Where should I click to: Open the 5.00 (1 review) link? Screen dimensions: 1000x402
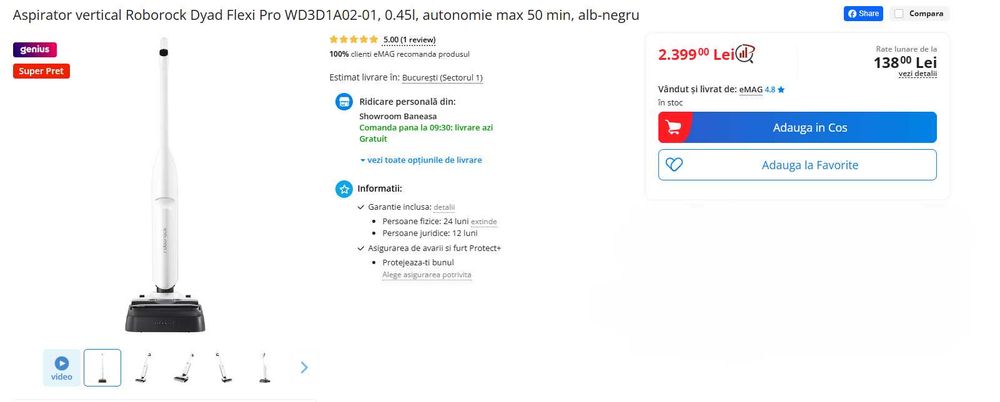(x=409, y=40)
